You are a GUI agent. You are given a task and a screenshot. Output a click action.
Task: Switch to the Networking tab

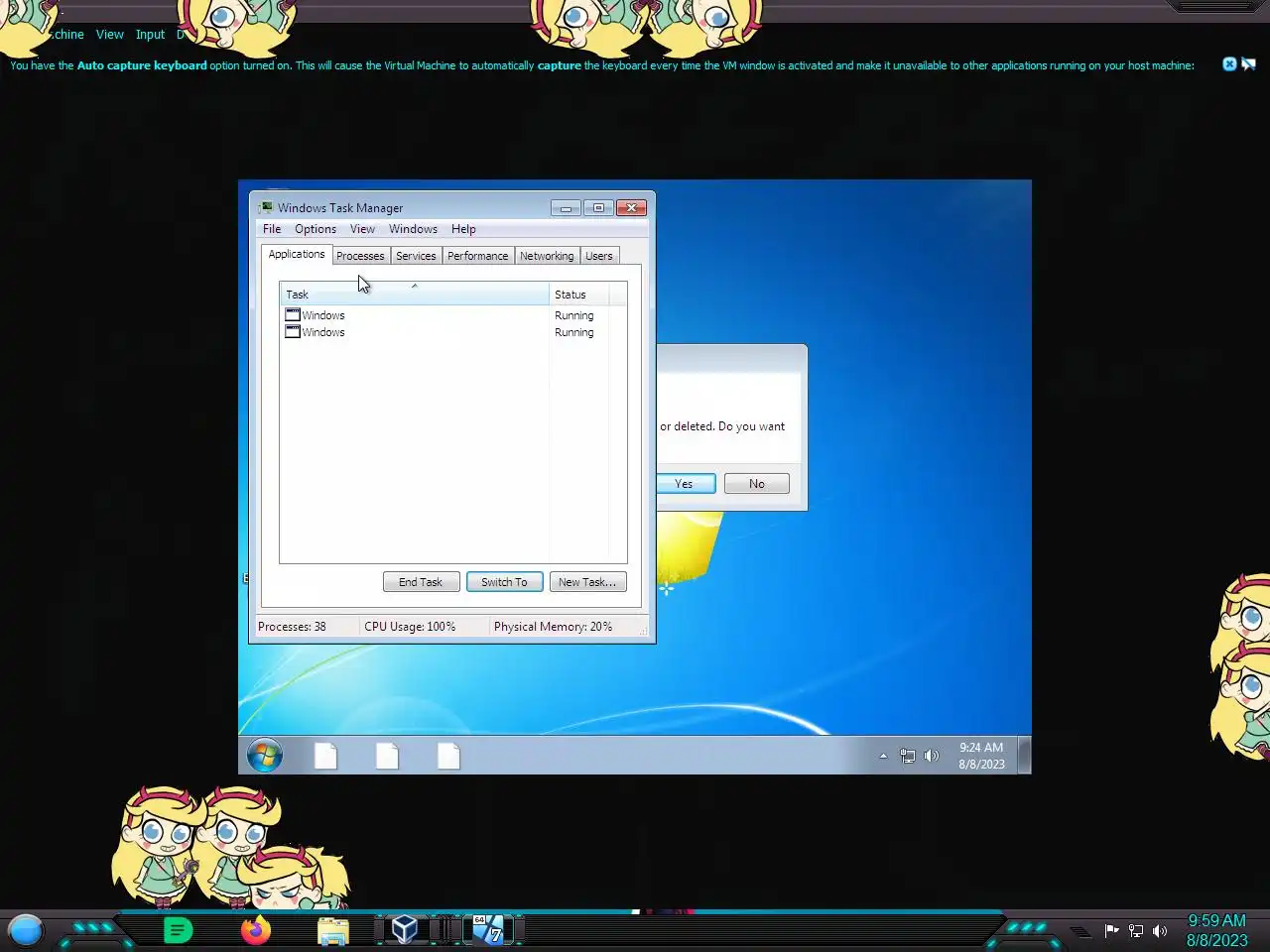547,256
